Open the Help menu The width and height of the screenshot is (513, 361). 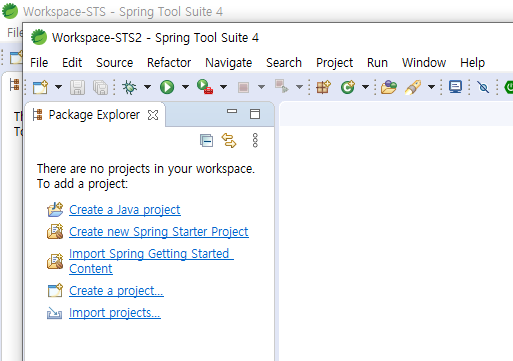[472, 63]
